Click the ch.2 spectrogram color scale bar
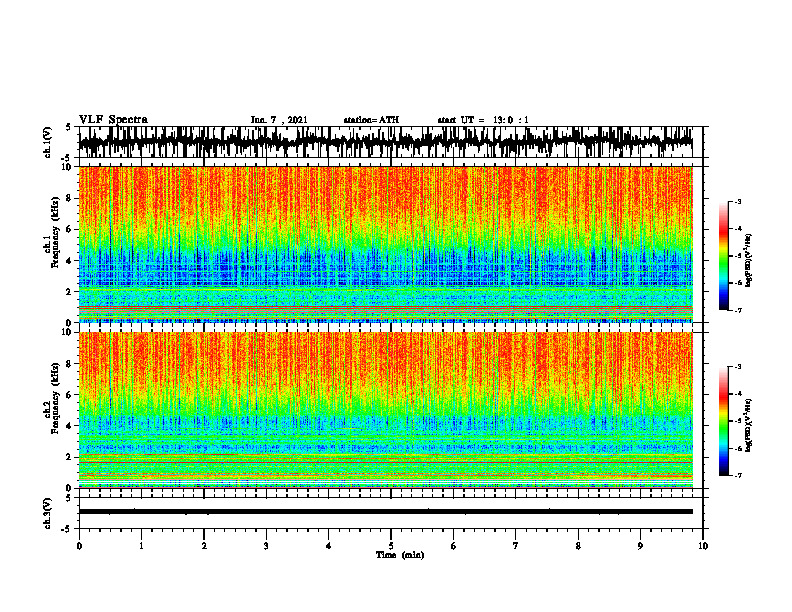Viewport: 792px width, 612px height. point(723,421)
